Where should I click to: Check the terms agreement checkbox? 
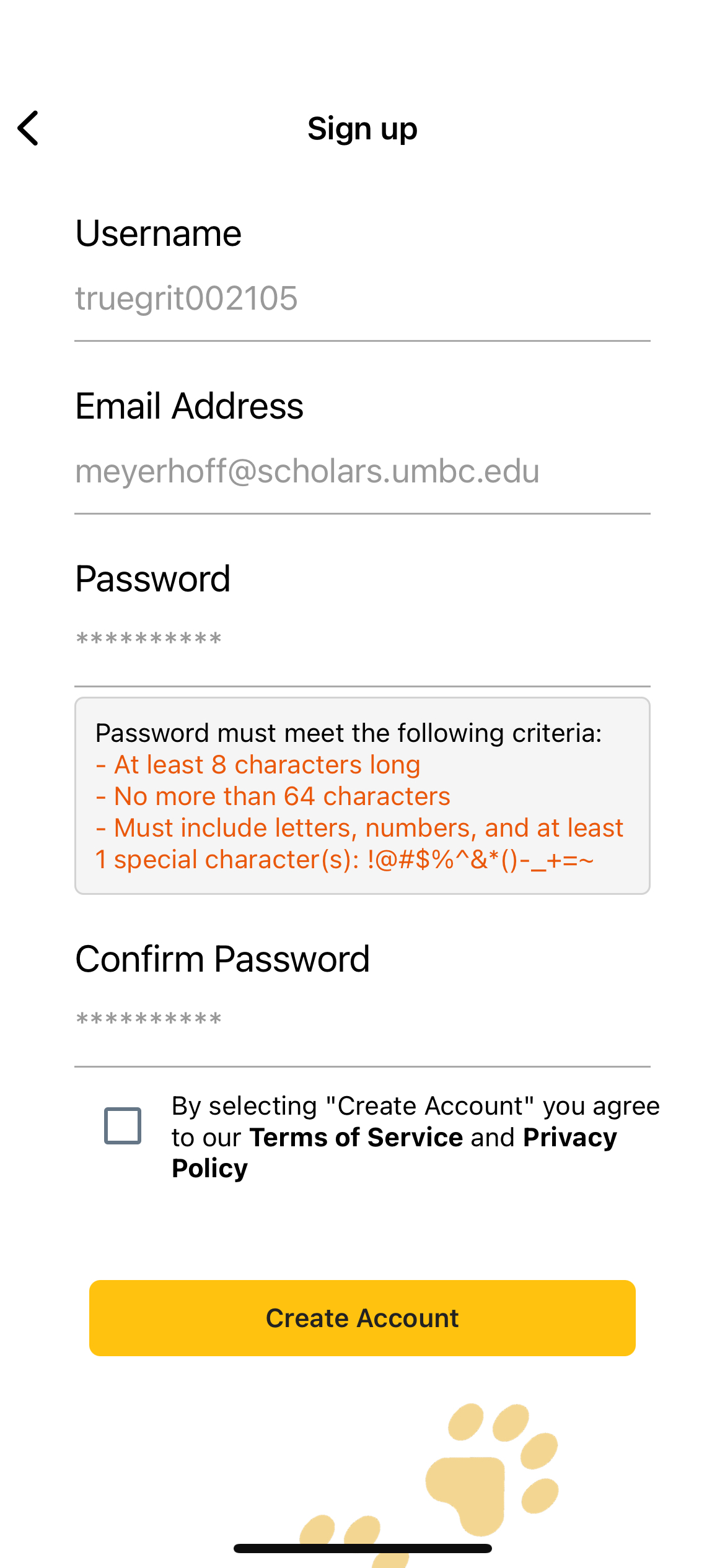coord(123,1125)
